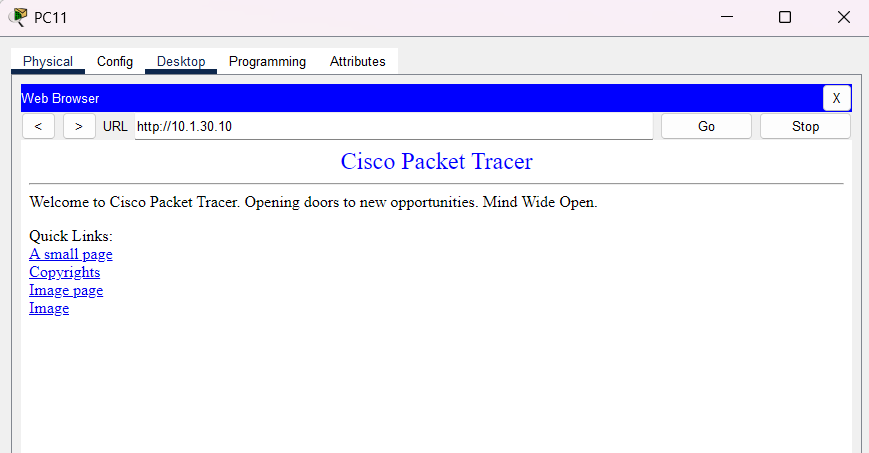Screen dimensions: 869x453
Task: Click the Stop button
Action: 805,126
